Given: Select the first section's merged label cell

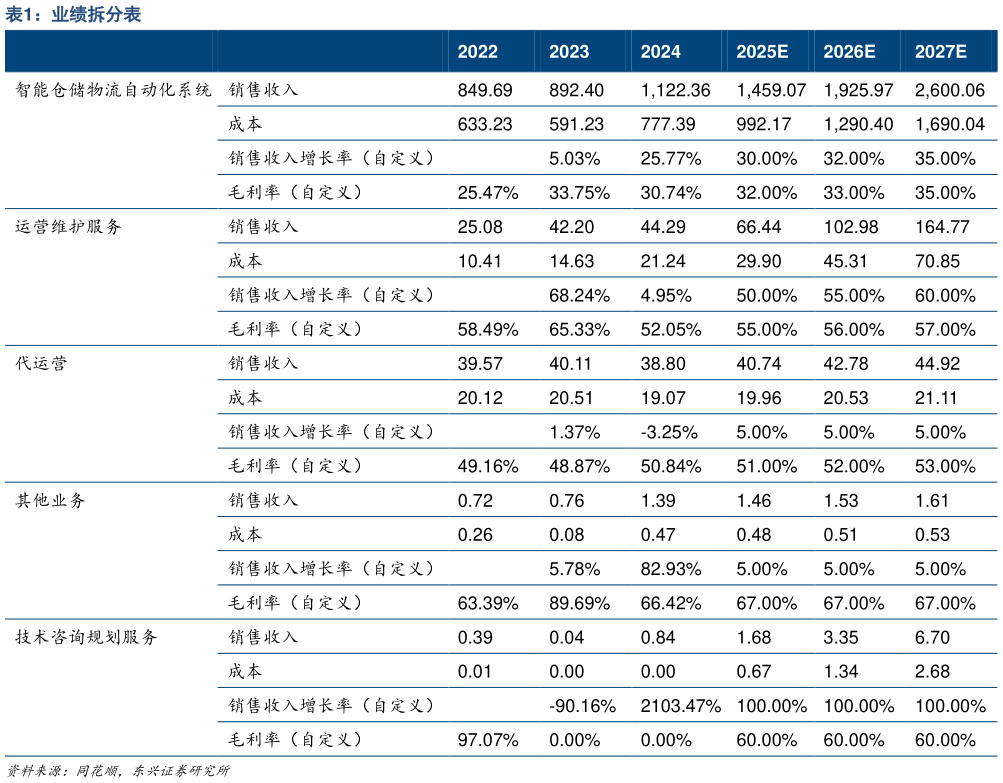Looking at the screenshot, I should [110, 141].
